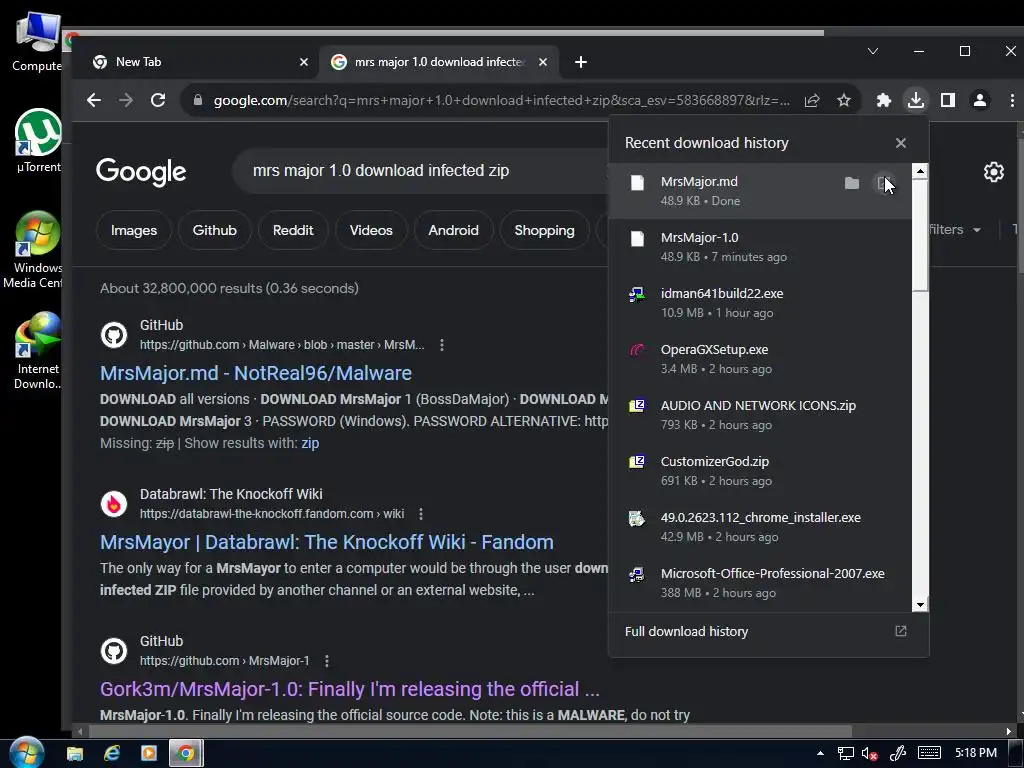This screenshot has width=1024, height=768.
Task: Filter results by Android
Action: click(453, 231)
